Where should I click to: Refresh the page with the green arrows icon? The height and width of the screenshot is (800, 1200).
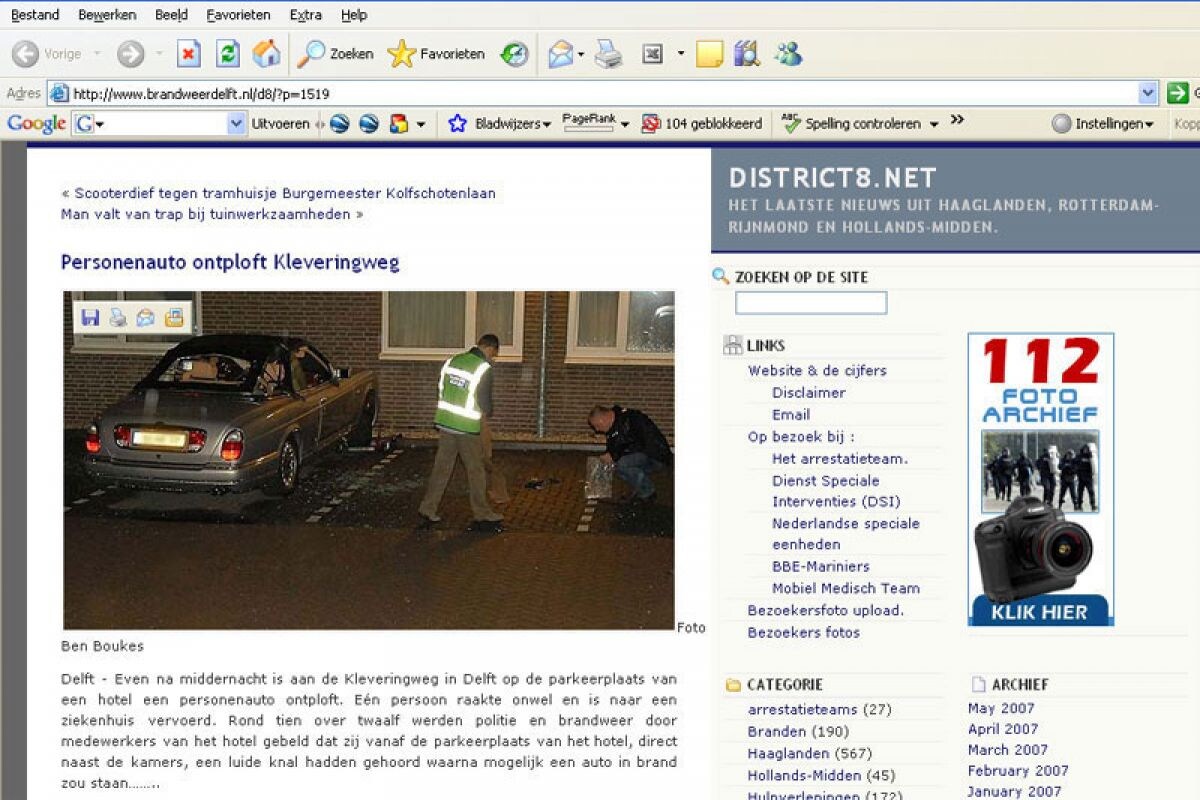(x=228, y=53)
